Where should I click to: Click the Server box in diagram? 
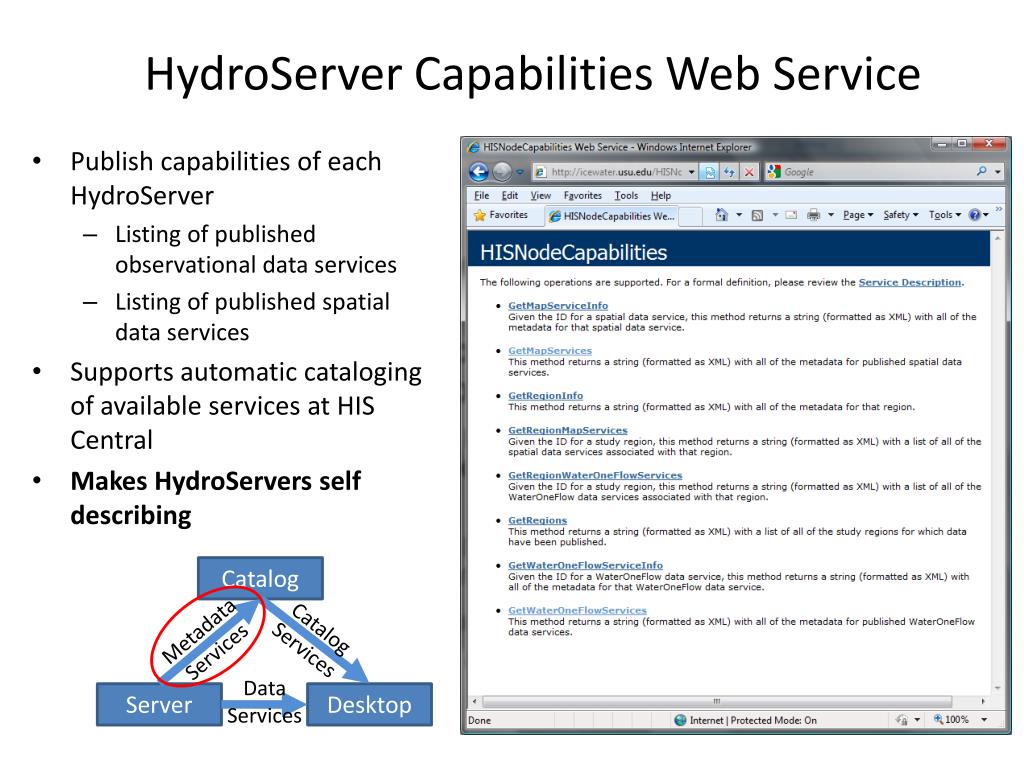point(159,705)
